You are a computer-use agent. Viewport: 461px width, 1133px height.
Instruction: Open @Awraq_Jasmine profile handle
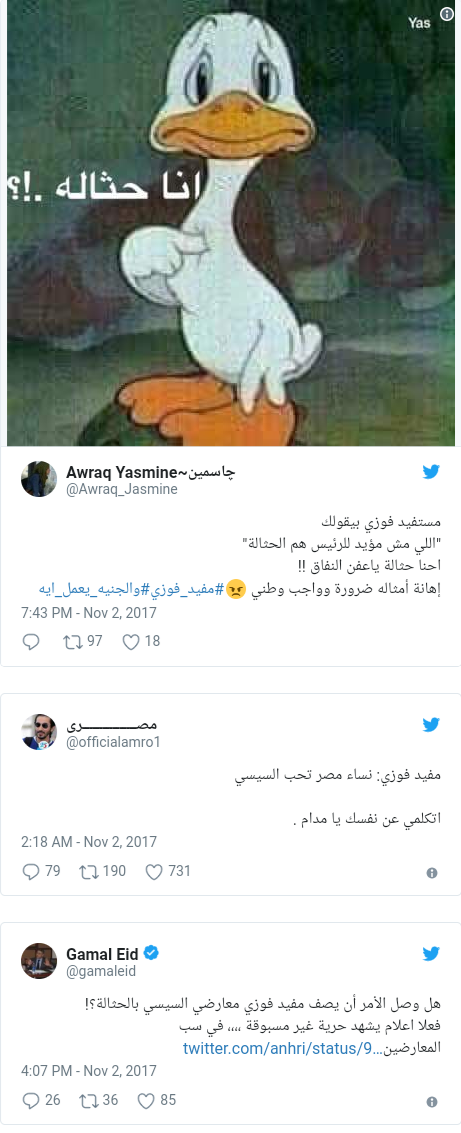[122, 489]
